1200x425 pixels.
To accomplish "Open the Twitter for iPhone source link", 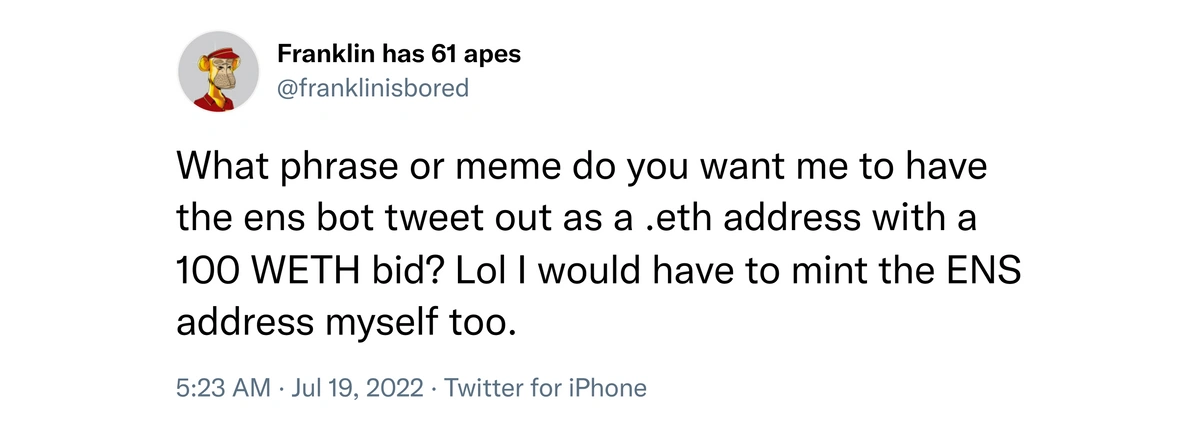I will point(547,387).
